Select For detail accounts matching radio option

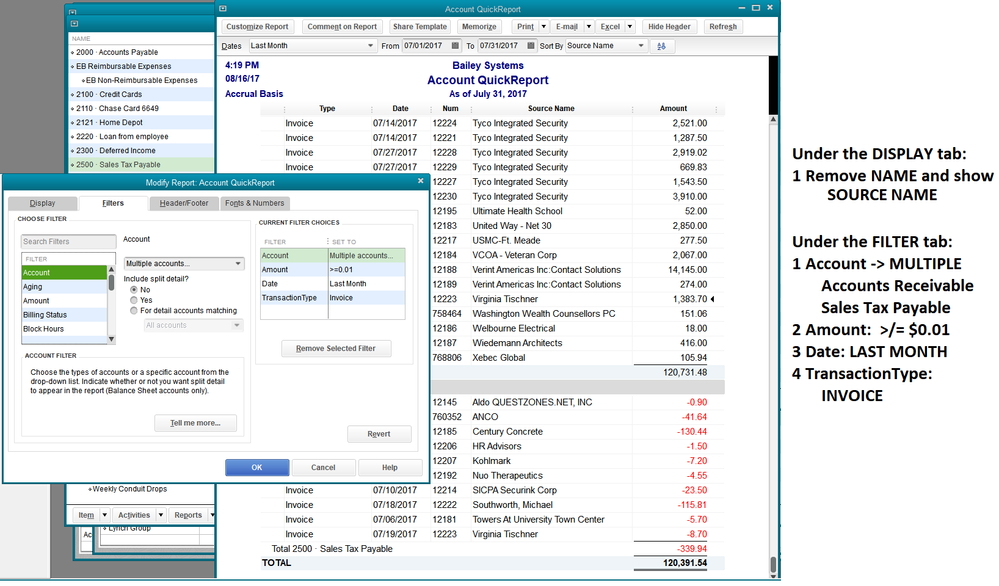pos(134,311)
